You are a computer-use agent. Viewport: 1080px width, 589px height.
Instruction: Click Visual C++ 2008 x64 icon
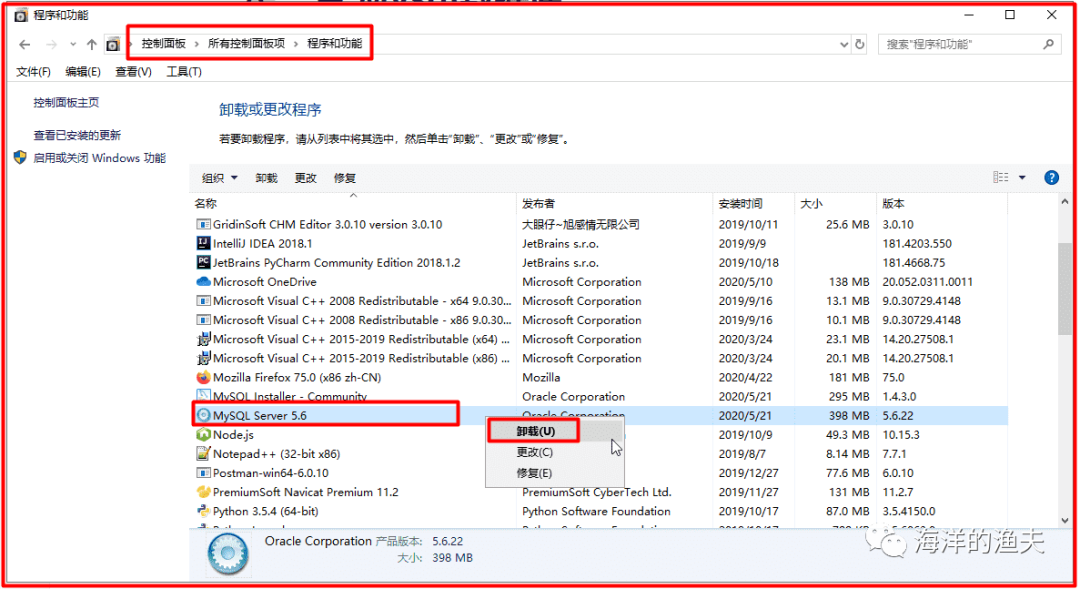(x=203, y=301)
